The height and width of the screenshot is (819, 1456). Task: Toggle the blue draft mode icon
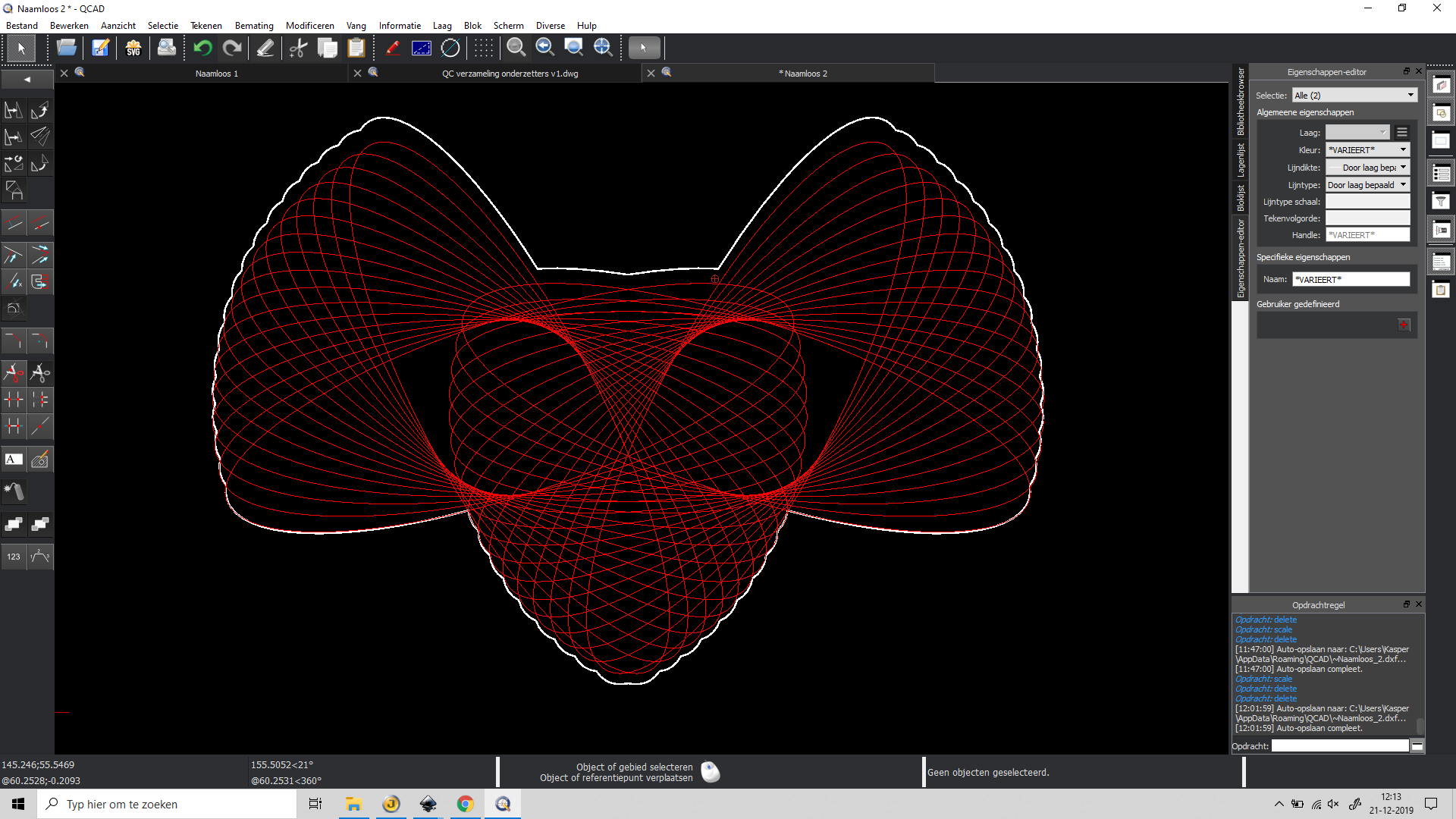(x=422, y=48)
